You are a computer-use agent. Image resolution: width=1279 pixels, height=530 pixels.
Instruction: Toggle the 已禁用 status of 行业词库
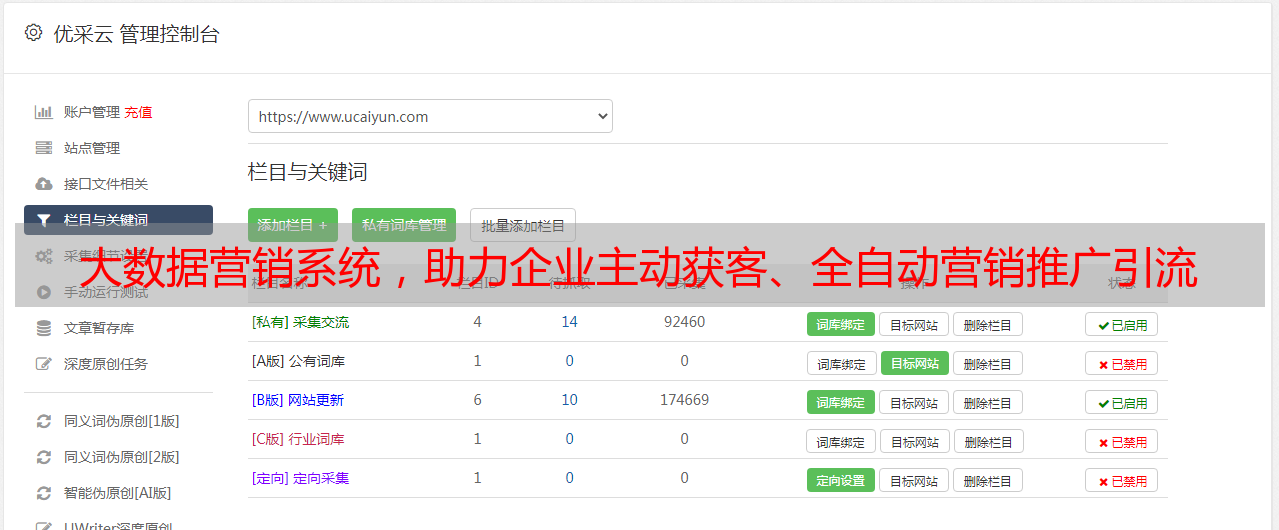tap(1122, 441)
